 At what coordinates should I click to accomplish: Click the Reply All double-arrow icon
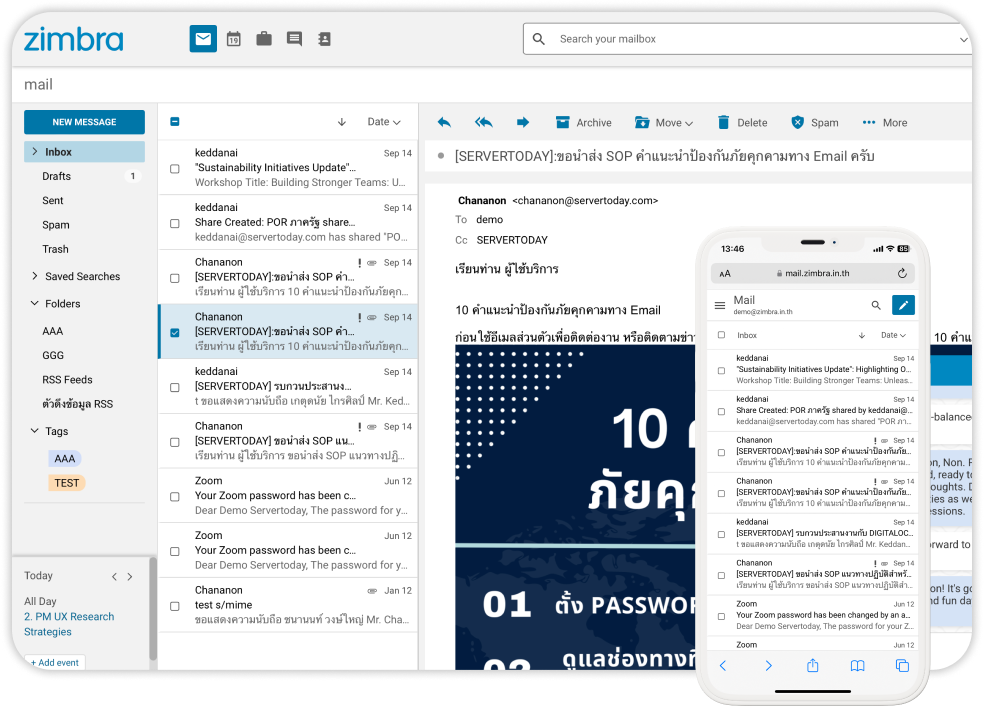click(483, 122)
